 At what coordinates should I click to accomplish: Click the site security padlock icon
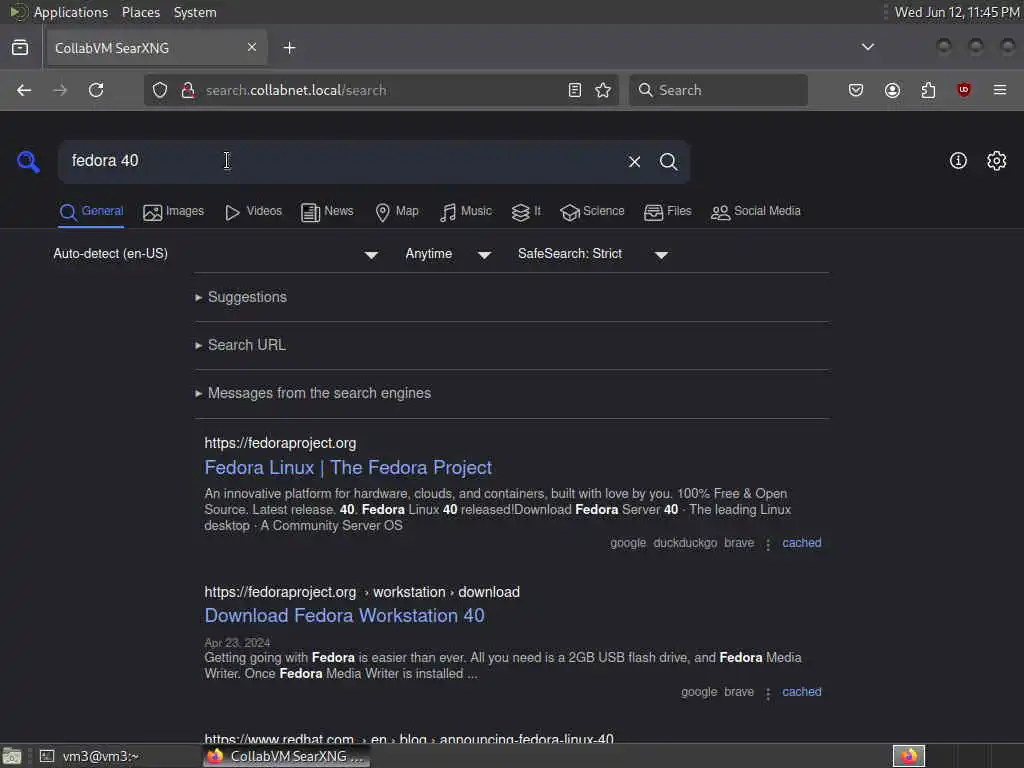pos(188,90)
